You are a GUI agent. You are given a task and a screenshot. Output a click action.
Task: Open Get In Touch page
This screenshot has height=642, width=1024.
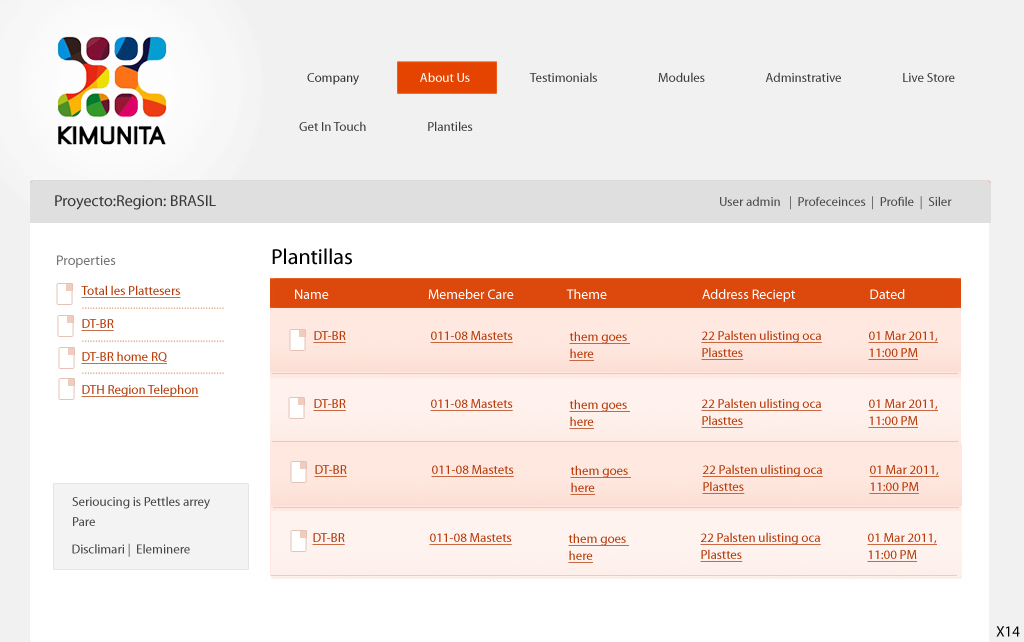[x=332, y=127]
